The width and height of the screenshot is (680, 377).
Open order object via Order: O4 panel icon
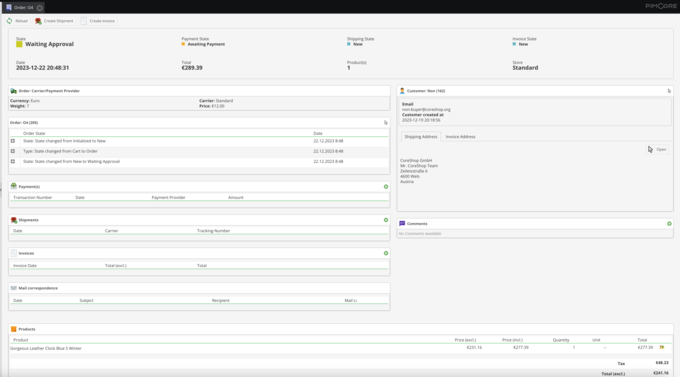tap(386, 123)
